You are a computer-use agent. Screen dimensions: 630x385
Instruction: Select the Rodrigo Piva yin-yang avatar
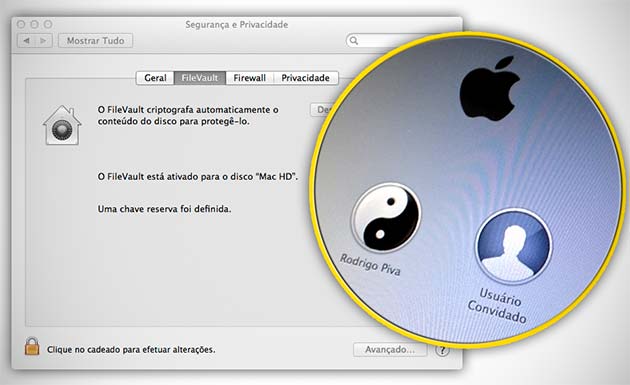(x=386, y=217)
